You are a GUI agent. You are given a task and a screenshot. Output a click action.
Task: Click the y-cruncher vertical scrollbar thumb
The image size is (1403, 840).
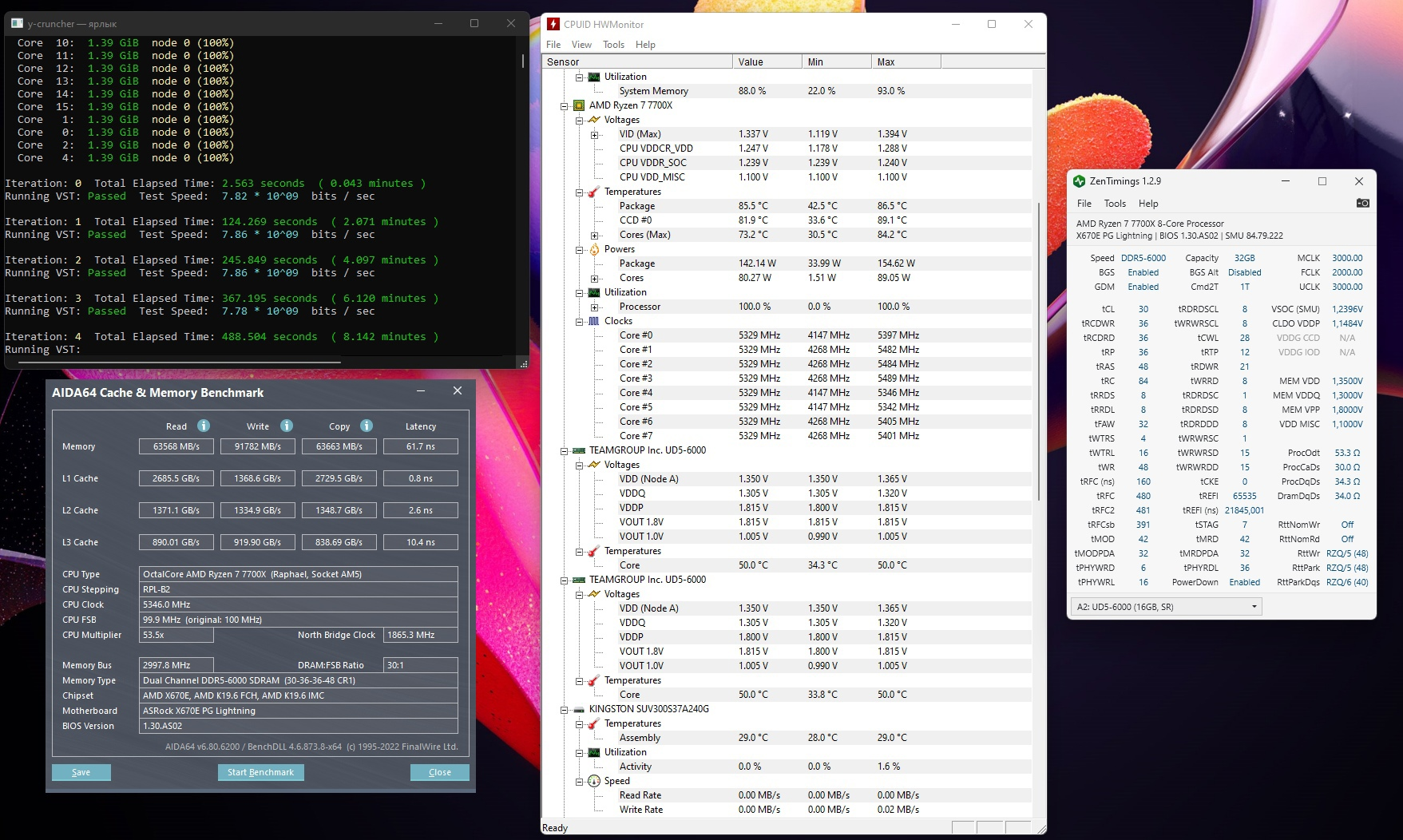[523, 61]
